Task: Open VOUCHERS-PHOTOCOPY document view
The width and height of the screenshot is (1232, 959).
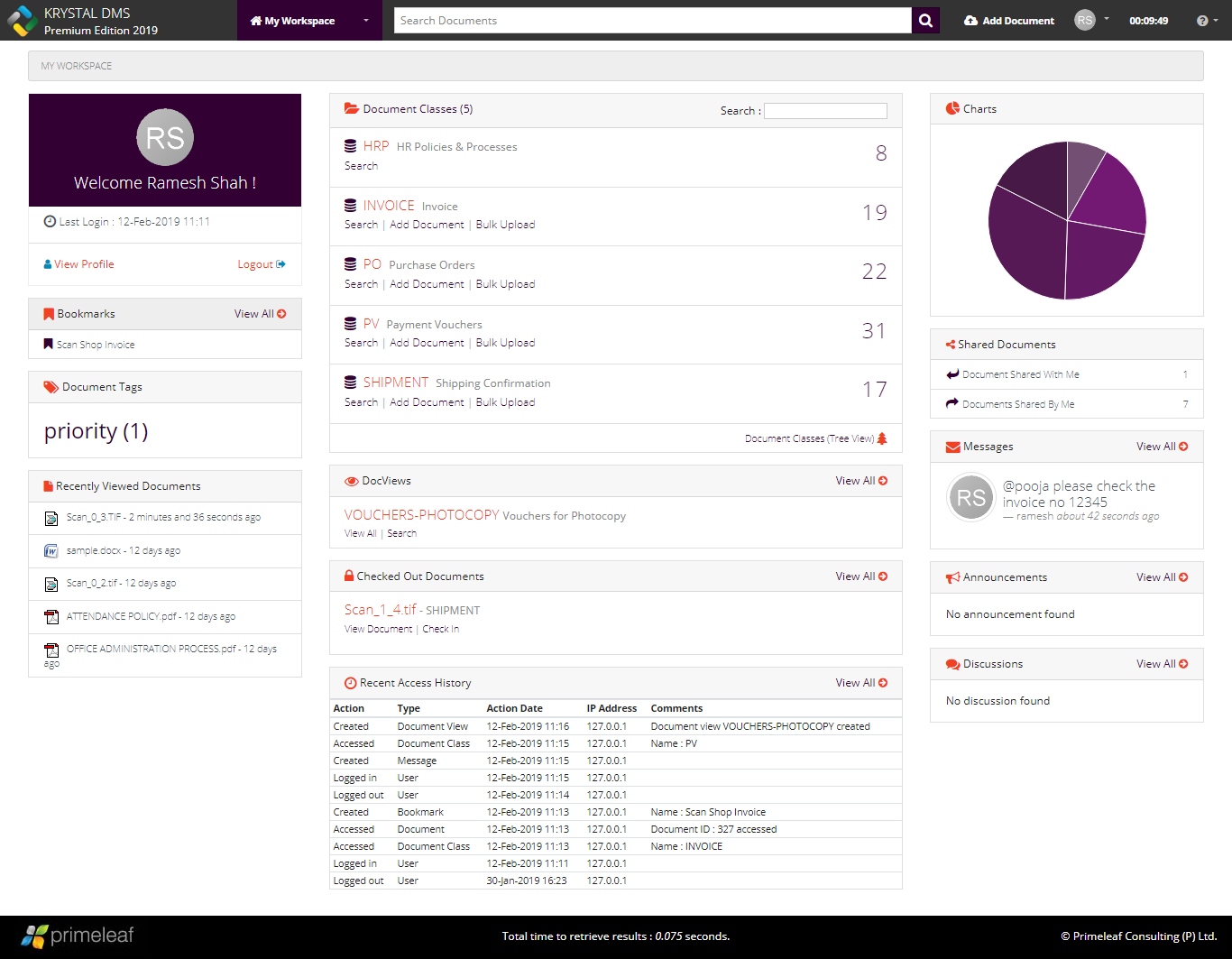Action: click(x=421, y=515)
